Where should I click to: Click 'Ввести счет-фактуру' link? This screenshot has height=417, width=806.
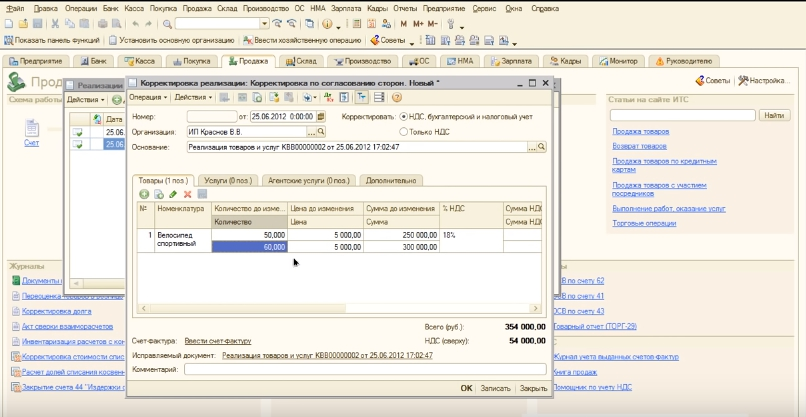coord(217,341)
